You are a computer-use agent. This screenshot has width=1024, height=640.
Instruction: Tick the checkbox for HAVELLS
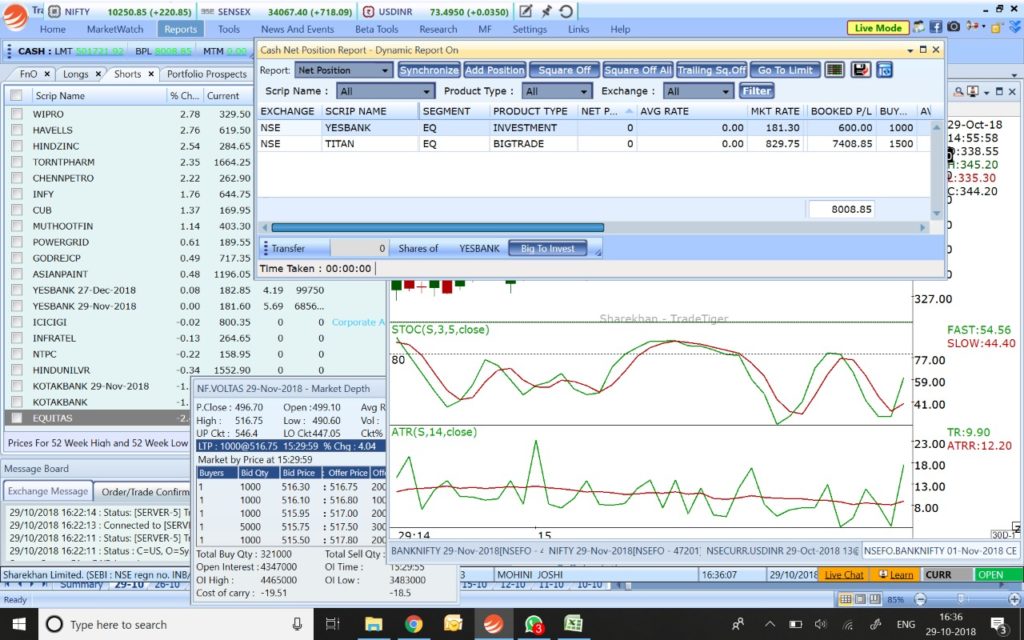tap(17, 130)
